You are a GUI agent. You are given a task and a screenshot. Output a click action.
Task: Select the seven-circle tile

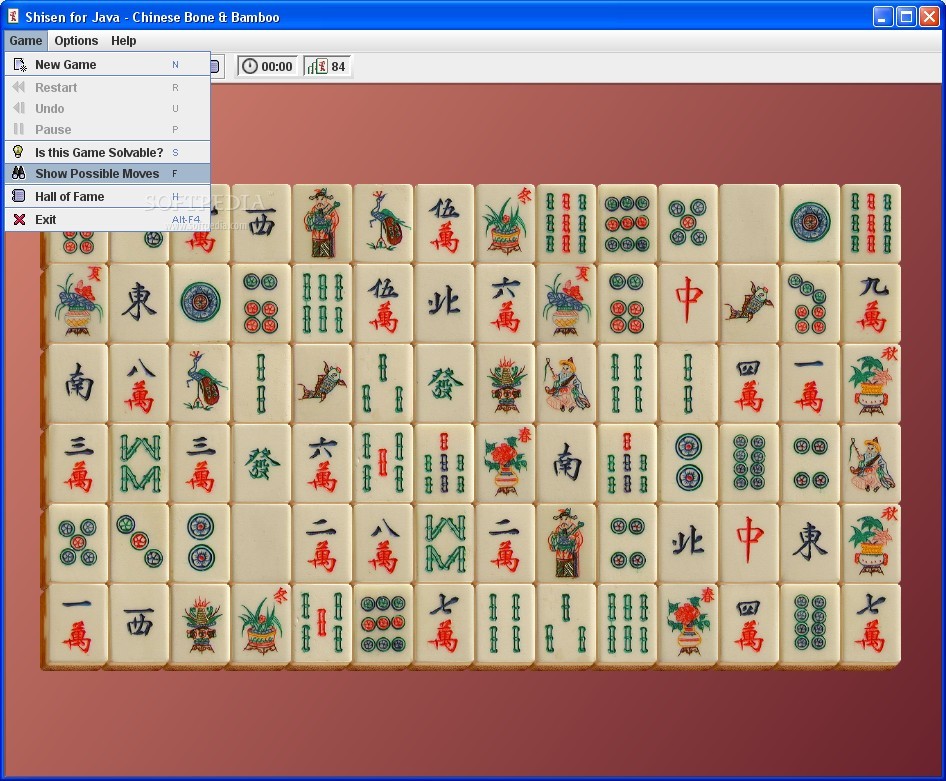click(x=810, y=303)
